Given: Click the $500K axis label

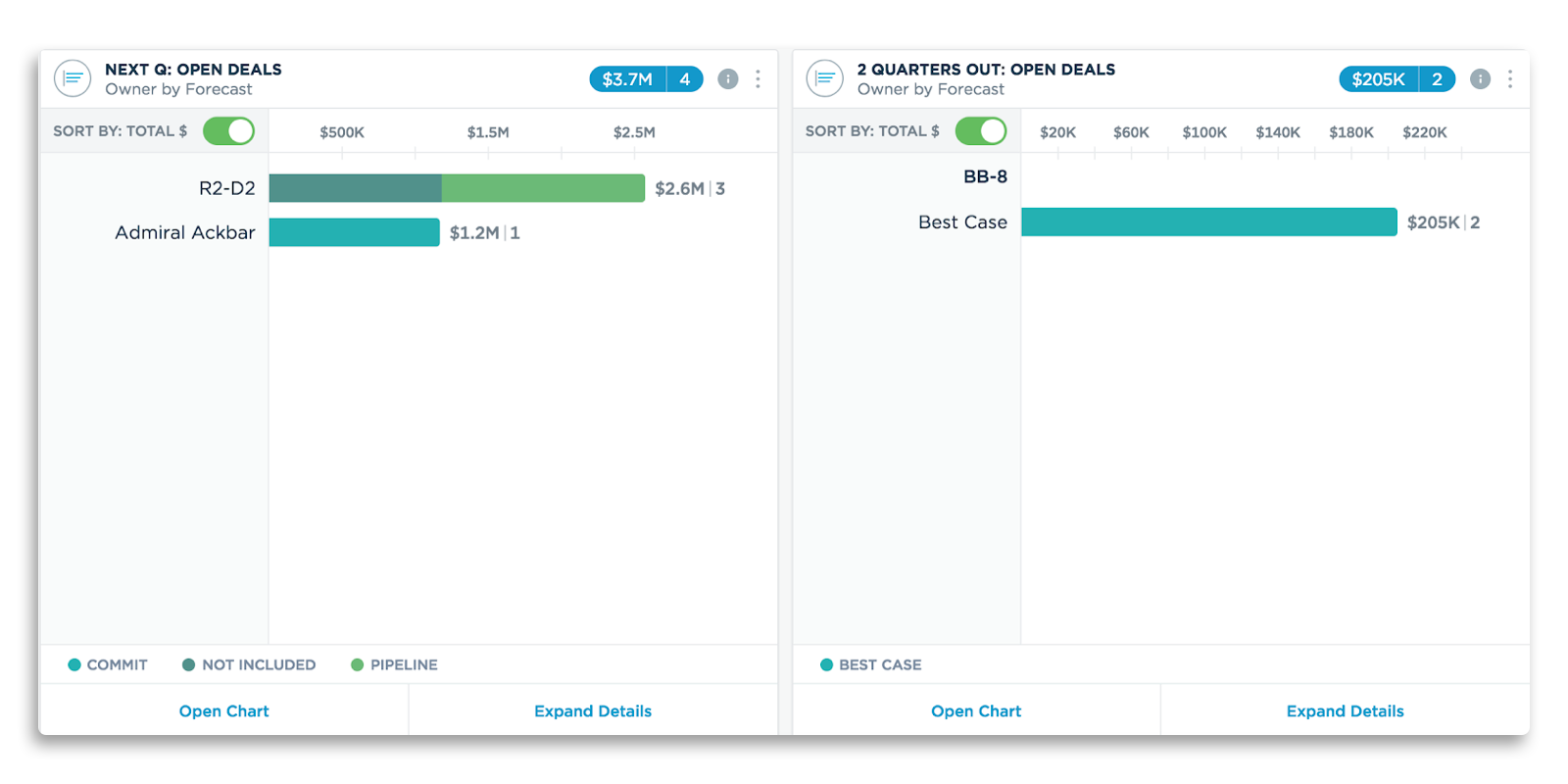Looking at the screenshot, I should (x=342, y=132).
